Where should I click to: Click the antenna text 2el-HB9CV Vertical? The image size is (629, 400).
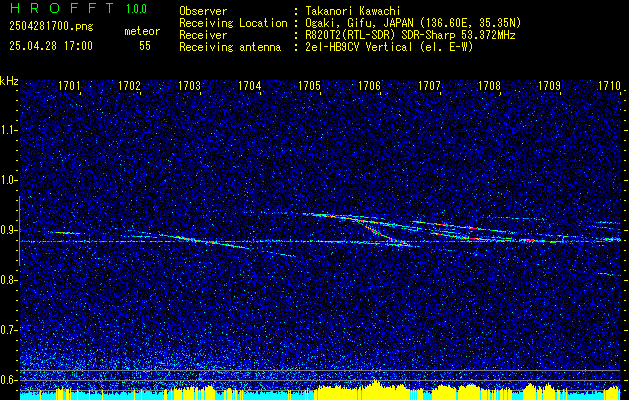click(x=359, y=47)
